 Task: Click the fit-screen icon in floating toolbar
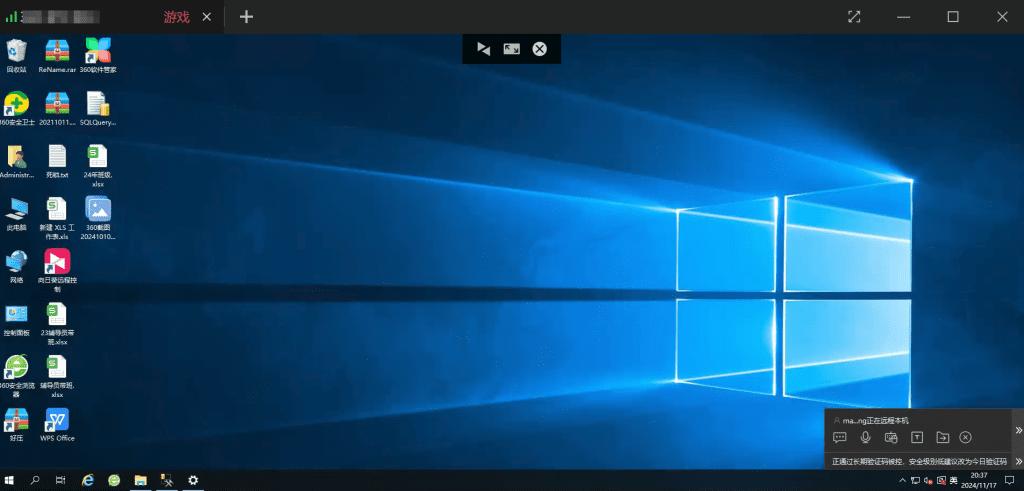[x=511, y=49]
